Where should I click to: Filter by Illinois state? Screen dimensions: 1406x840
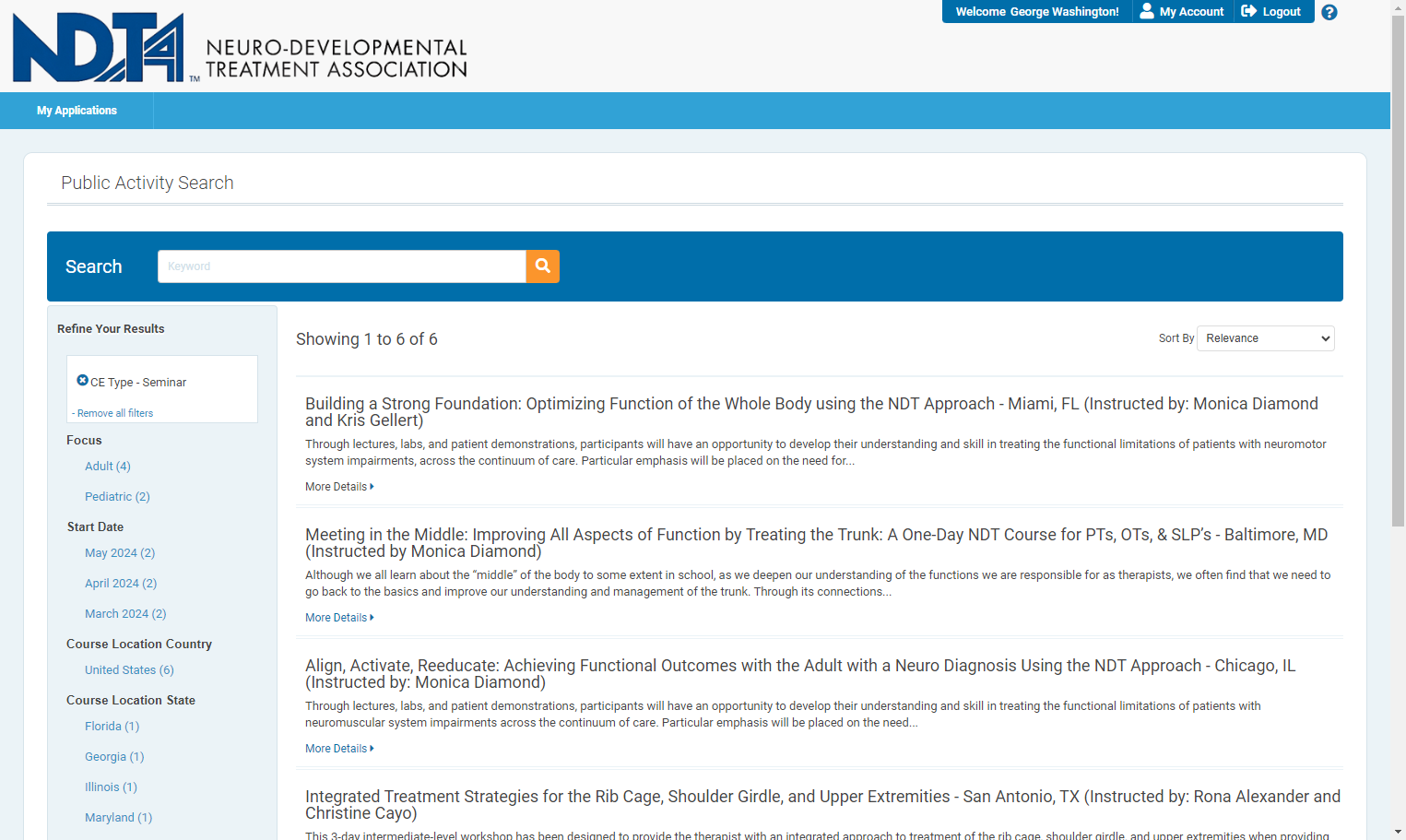pos(111,787)
